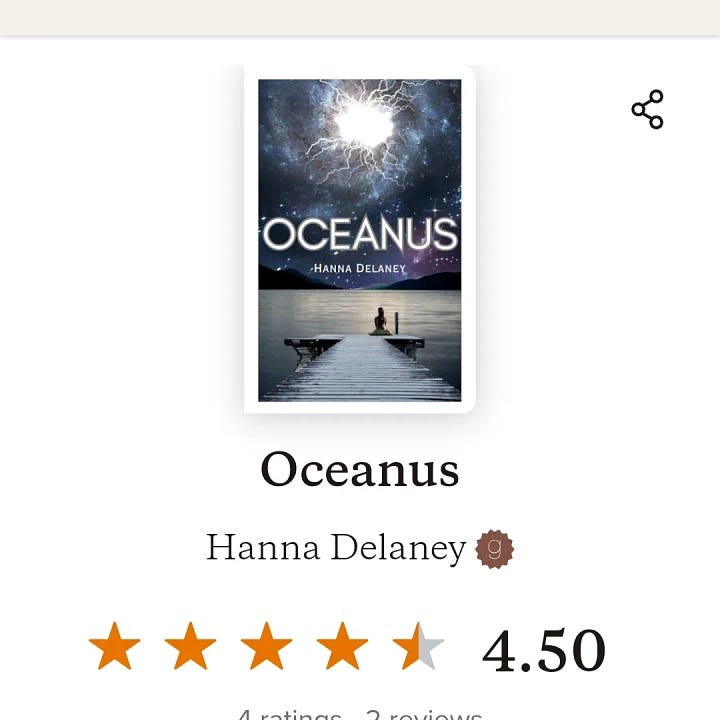Viewport: 720px width, 720px height.
Task: Tap the woman sitting on the dock
Action: (381, 321)
